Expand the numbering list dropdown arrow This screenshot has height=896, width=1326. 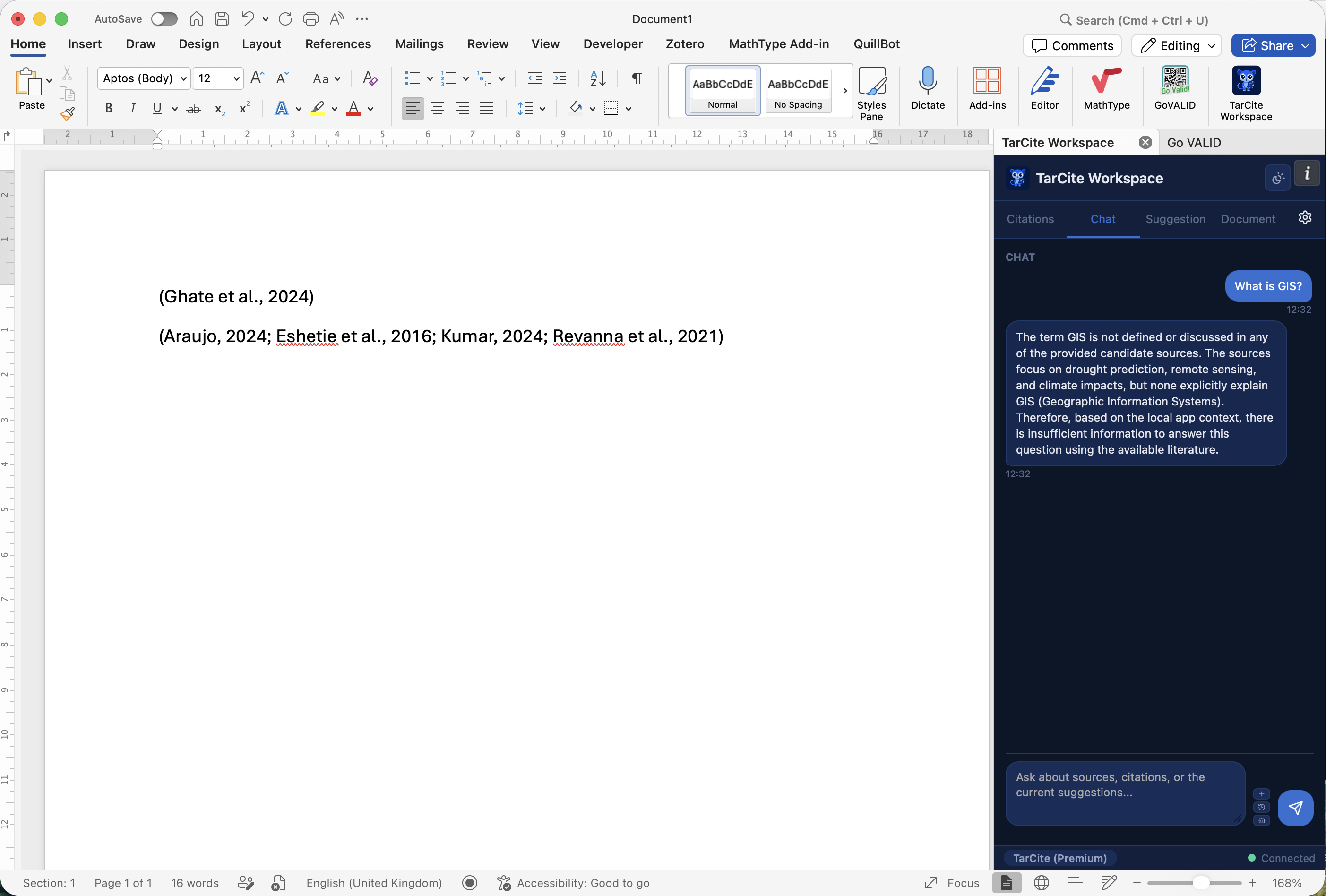pos(465,79)
